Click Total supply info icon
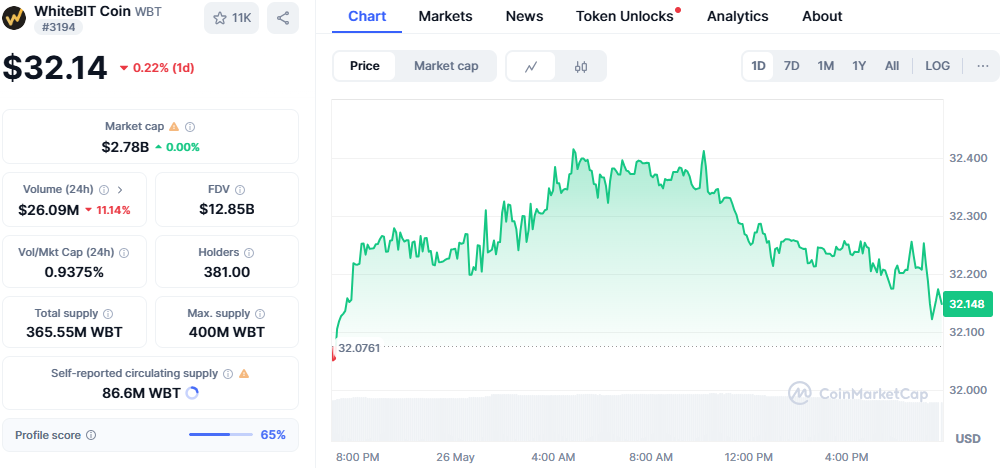The image size is (1000, 468). pos(108,314)
